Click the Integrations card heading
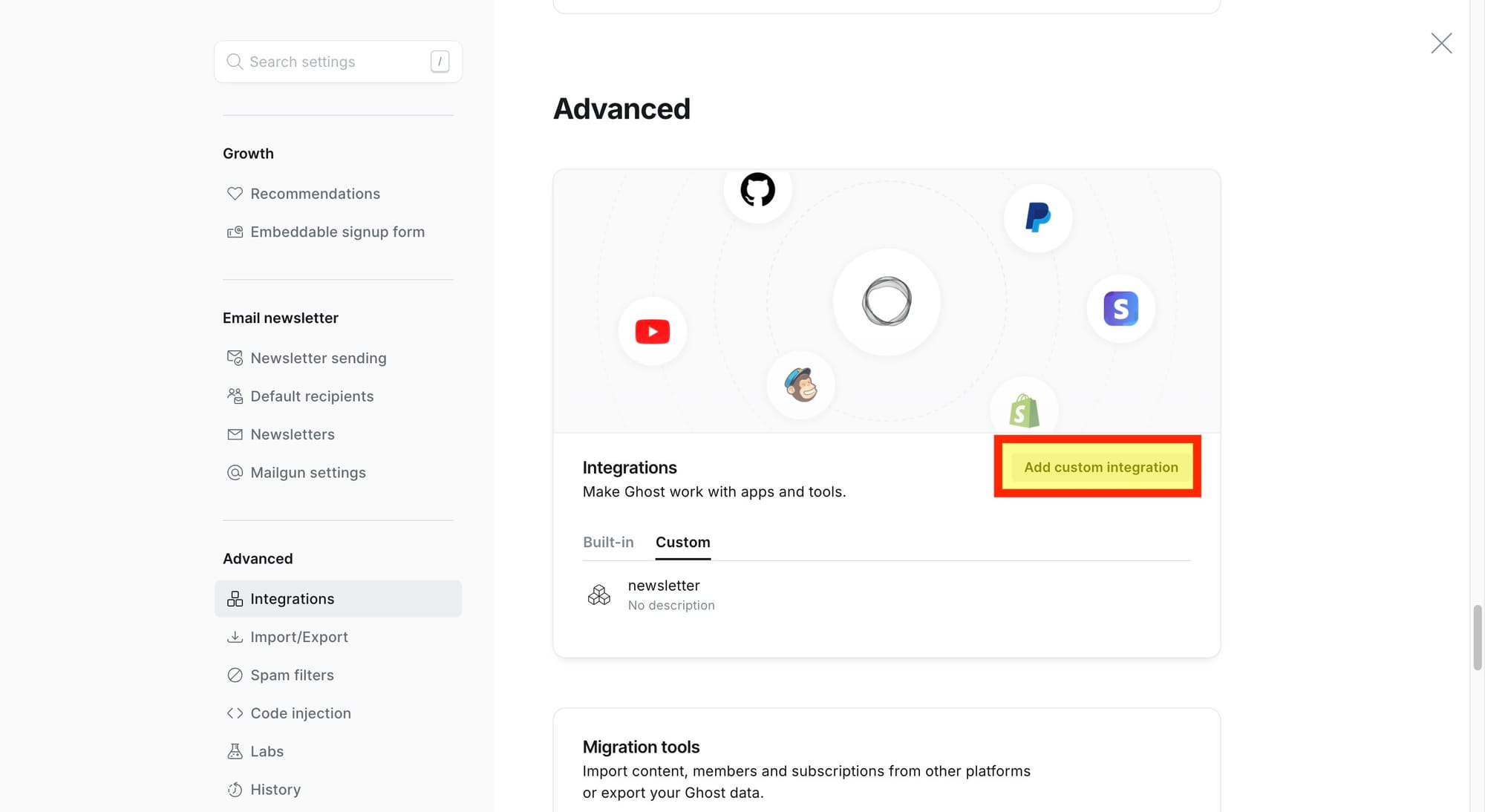This screenshot has width=1485, height=812. tap(630, 468)
